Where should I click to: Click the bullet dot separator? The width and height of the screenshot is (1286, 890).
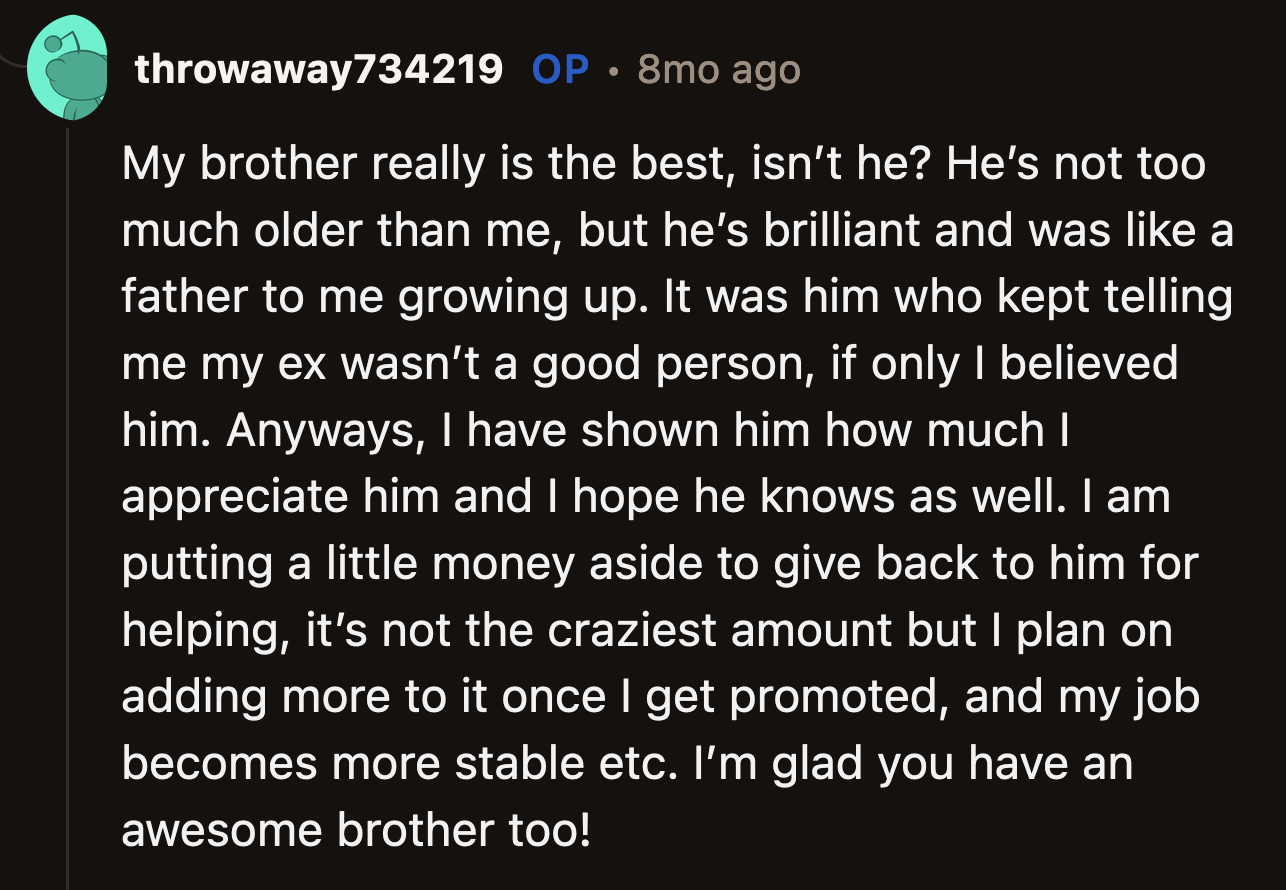click(614, 72)
